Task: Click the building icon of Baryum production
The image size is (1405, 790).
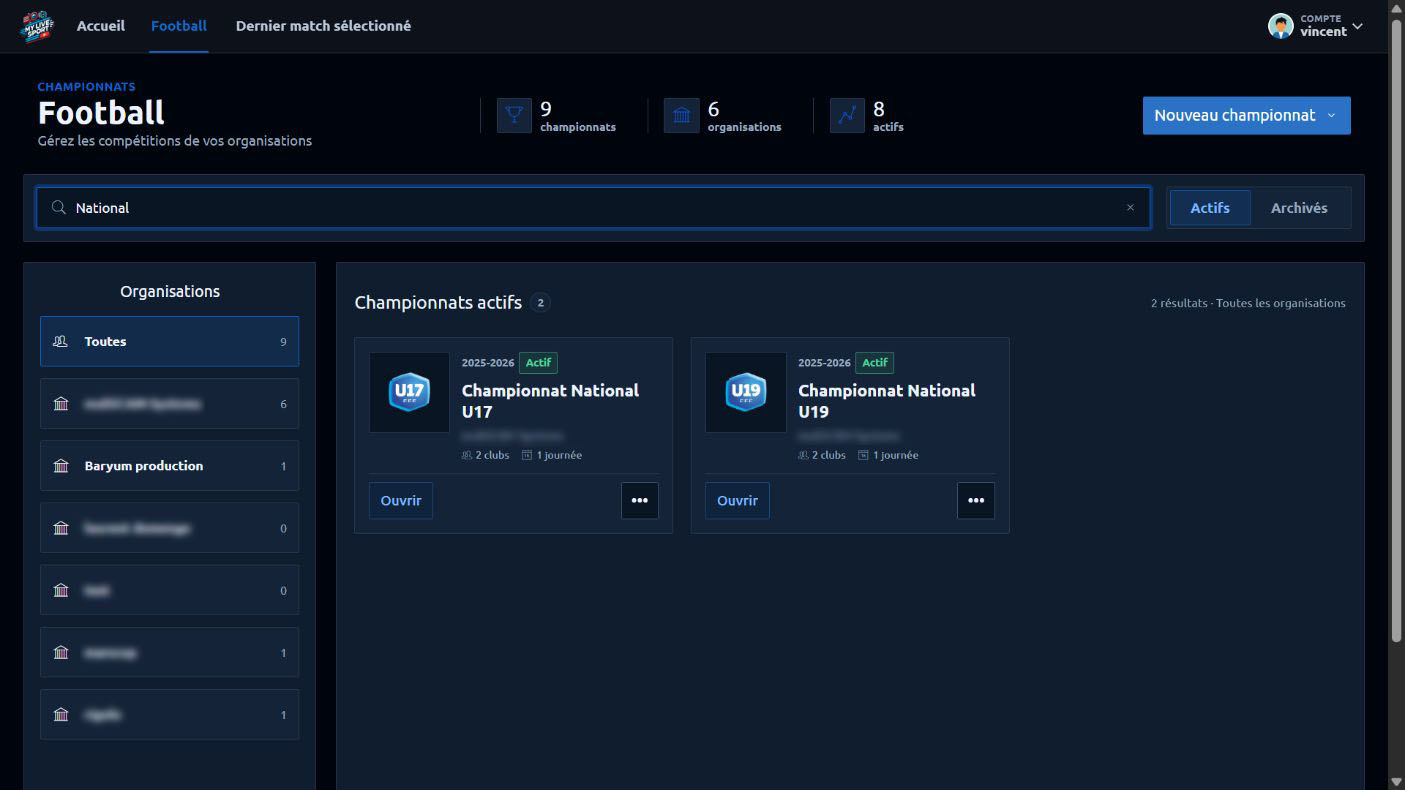Action: point(61,466)
